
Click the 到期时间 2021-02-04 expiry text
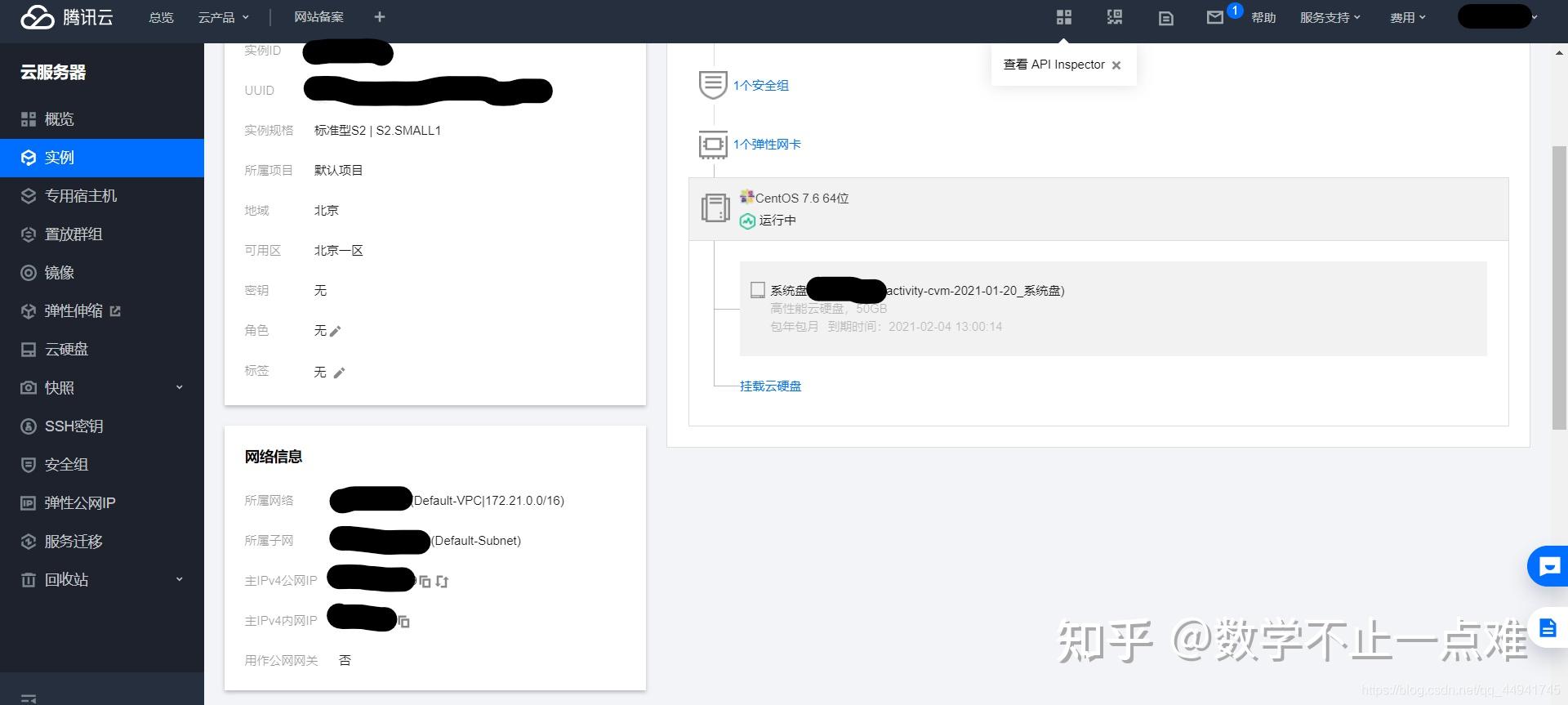[915, 327]
